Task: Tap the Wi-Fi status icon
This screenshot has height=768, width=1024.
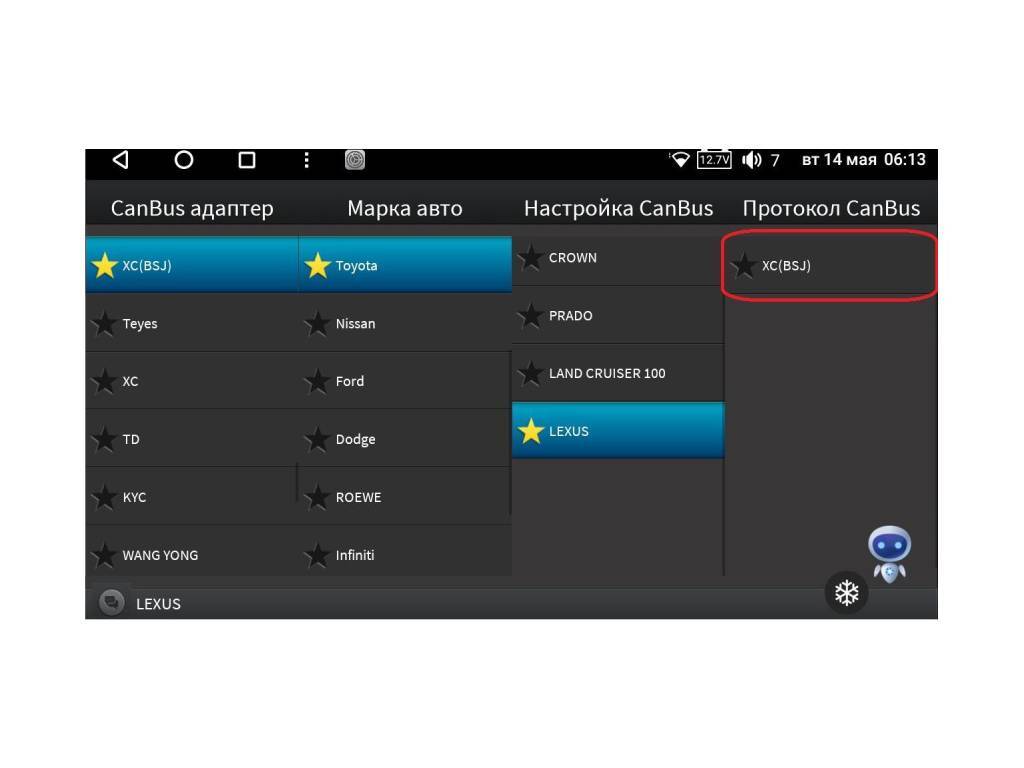Action: [x=679, y=160]
